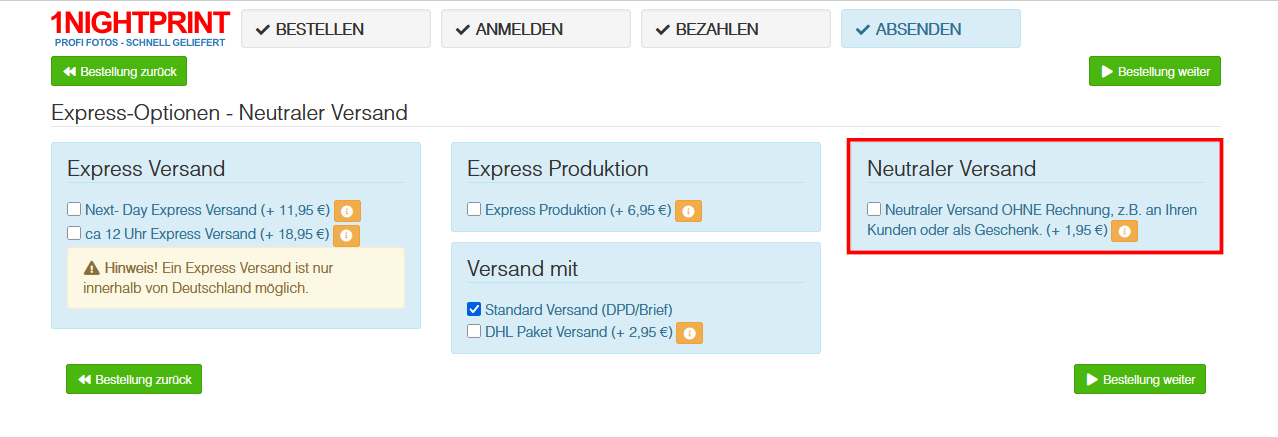Click info icon next to DHL Paket Versand
The width and height of the screenshot is (1278, 437).
pos(689,333)
